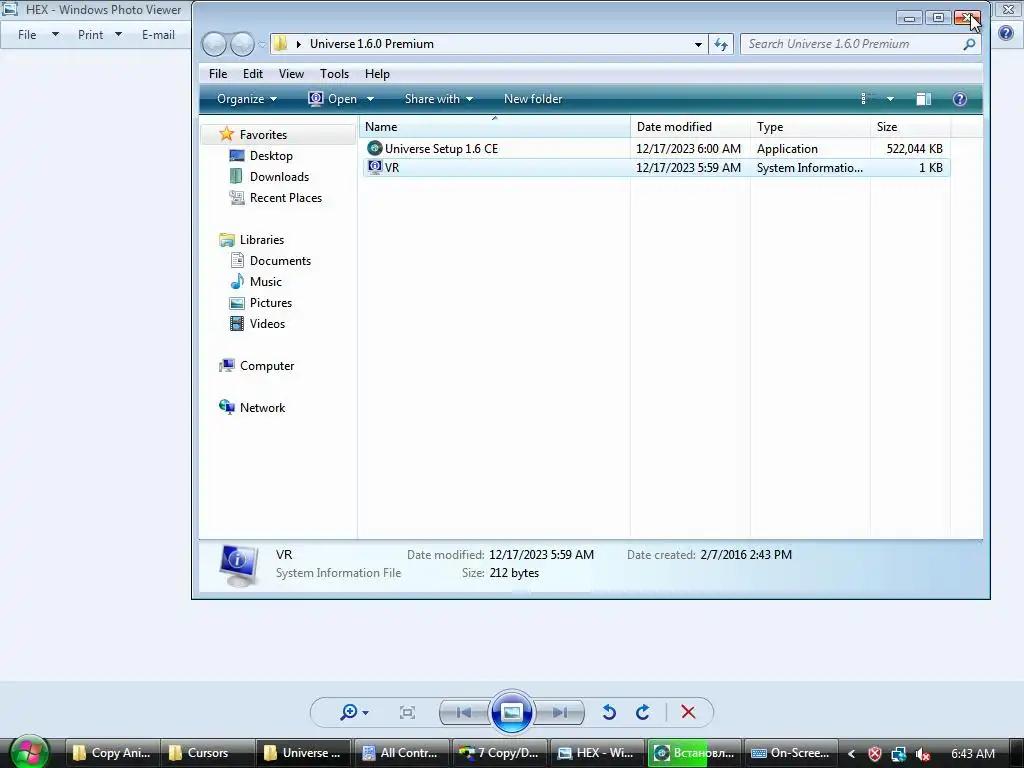Image resolution: width=1024 pixels, height=768 pixels.
Task: Click the muted volume tray icon
Action: (x=923, y=754)
